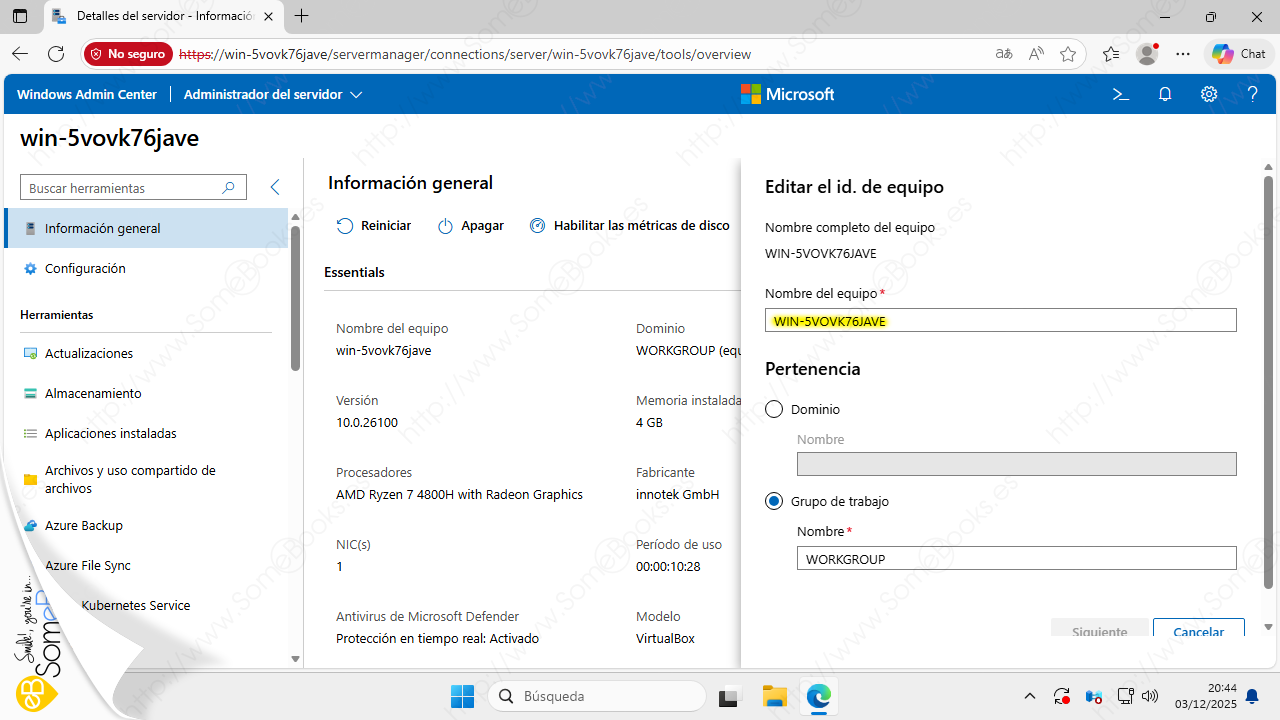Click the Cancelar button
This screenshot has width=1280, height=720.
(1198, 630)
